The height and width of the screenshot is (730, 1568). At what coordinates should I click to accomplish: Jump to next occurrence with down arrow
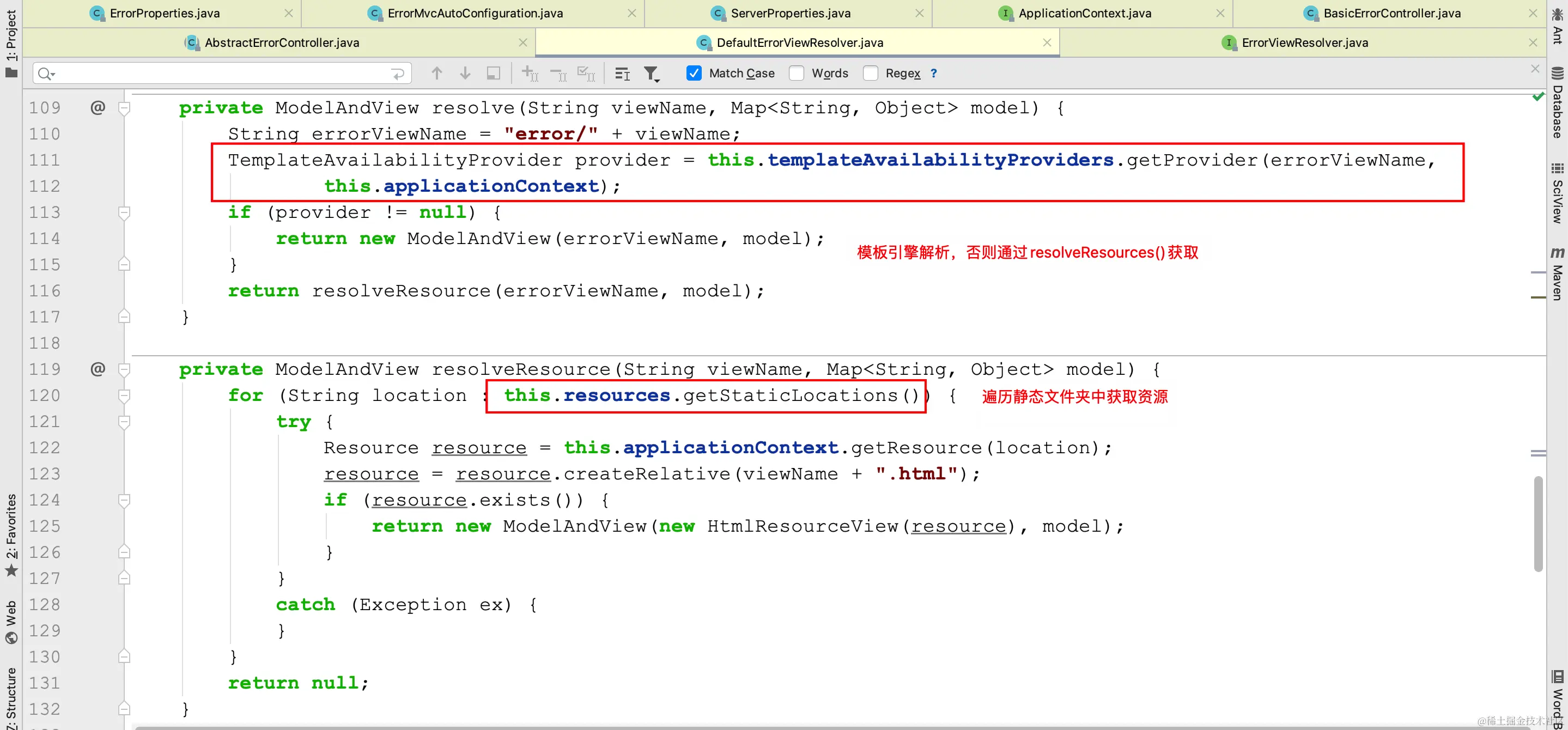[x=465, y=73]
